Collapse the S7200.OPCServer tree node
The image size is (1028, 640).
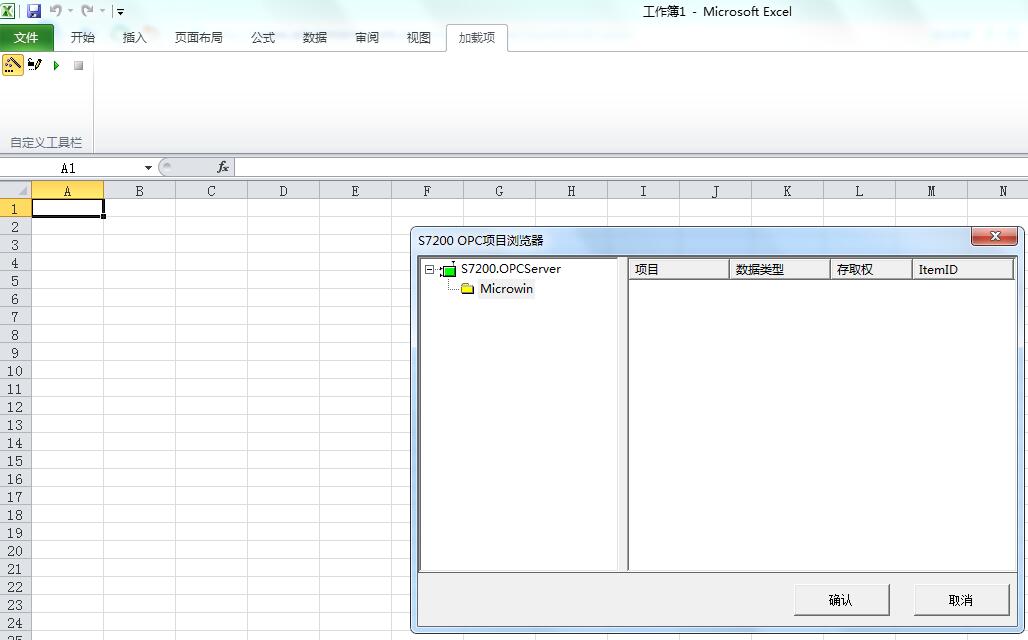(429, 270)
